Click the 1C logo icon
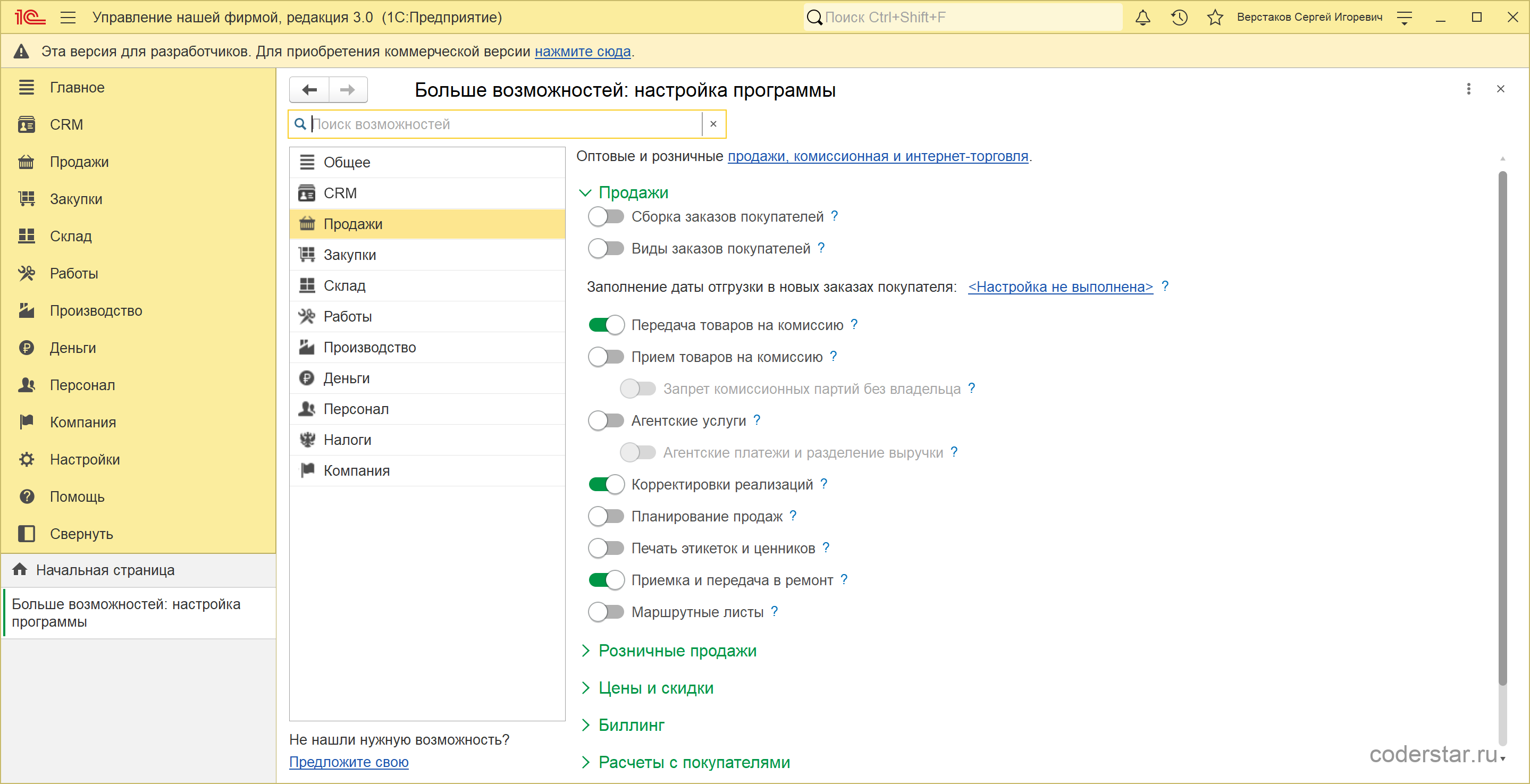This screenshot has width=1530, height=784. pos(30,18)
